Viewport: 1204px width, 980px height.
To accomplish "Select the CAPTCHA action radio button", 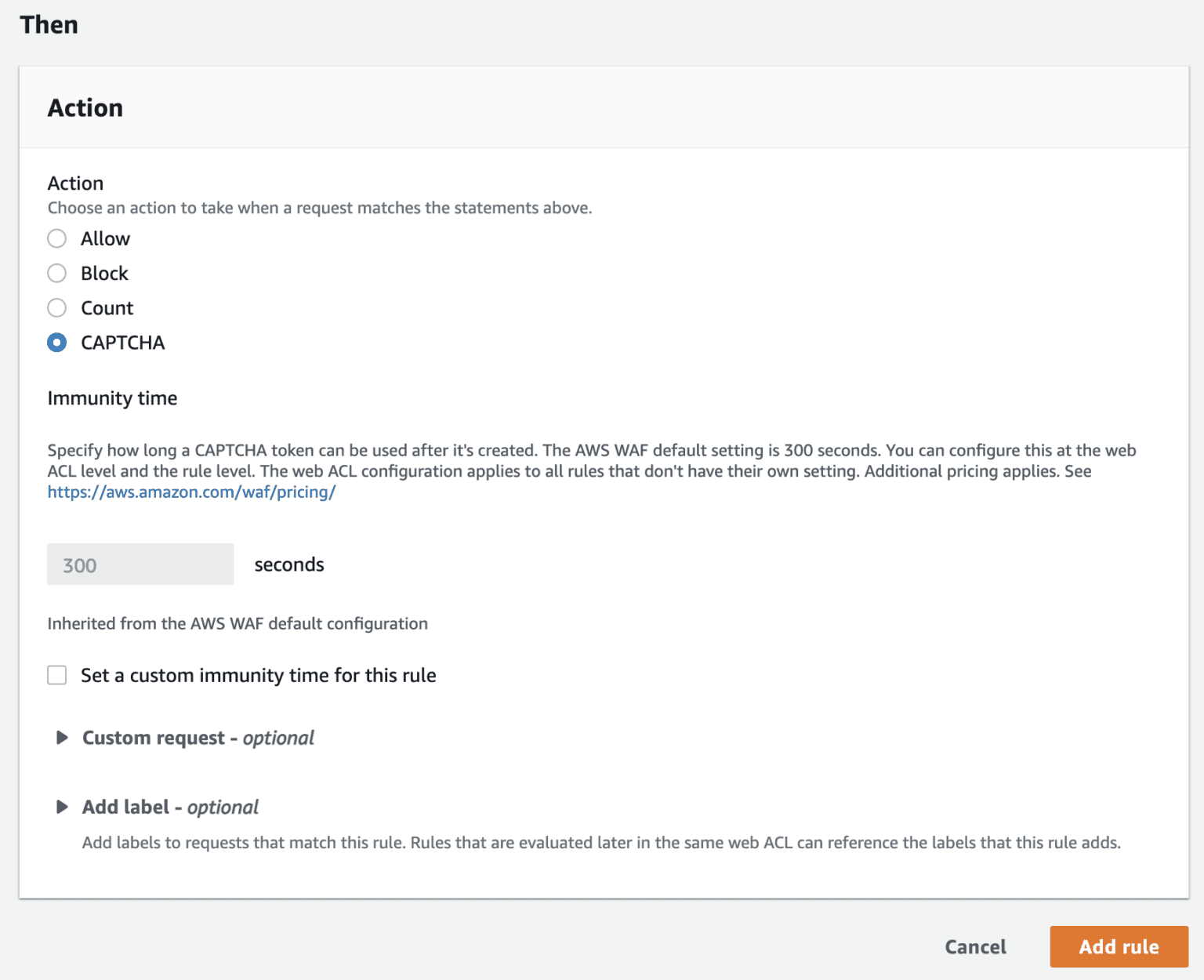I will (x=56, y=343).
